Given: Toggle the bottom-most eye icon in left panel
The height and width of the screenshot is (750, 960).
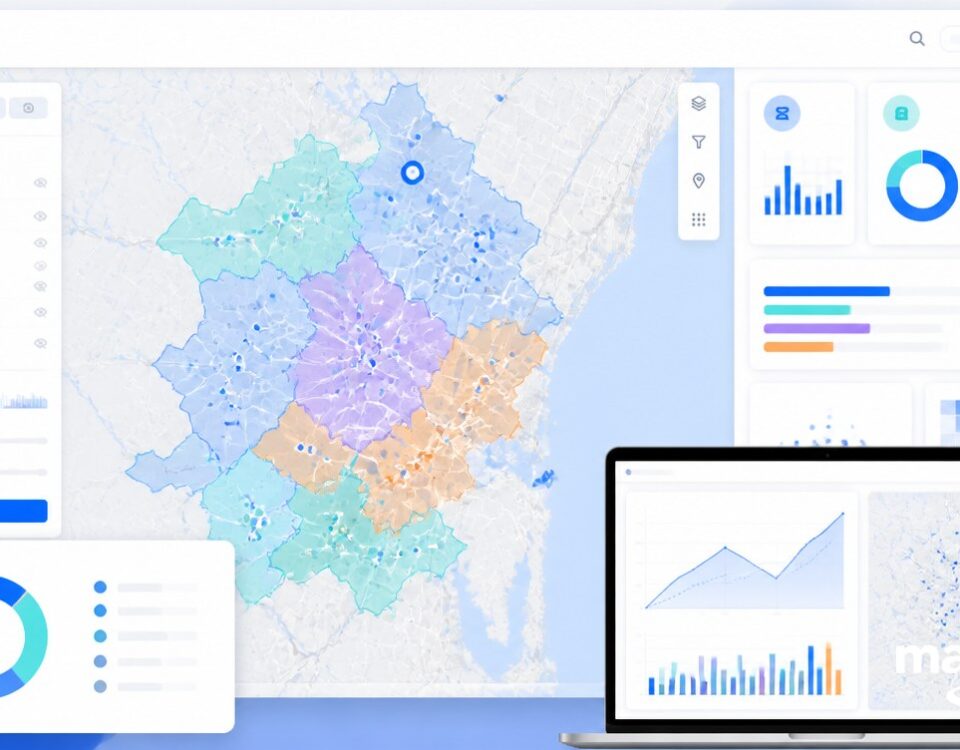Looking at the screenshot, I should click(x=40, y=343).
